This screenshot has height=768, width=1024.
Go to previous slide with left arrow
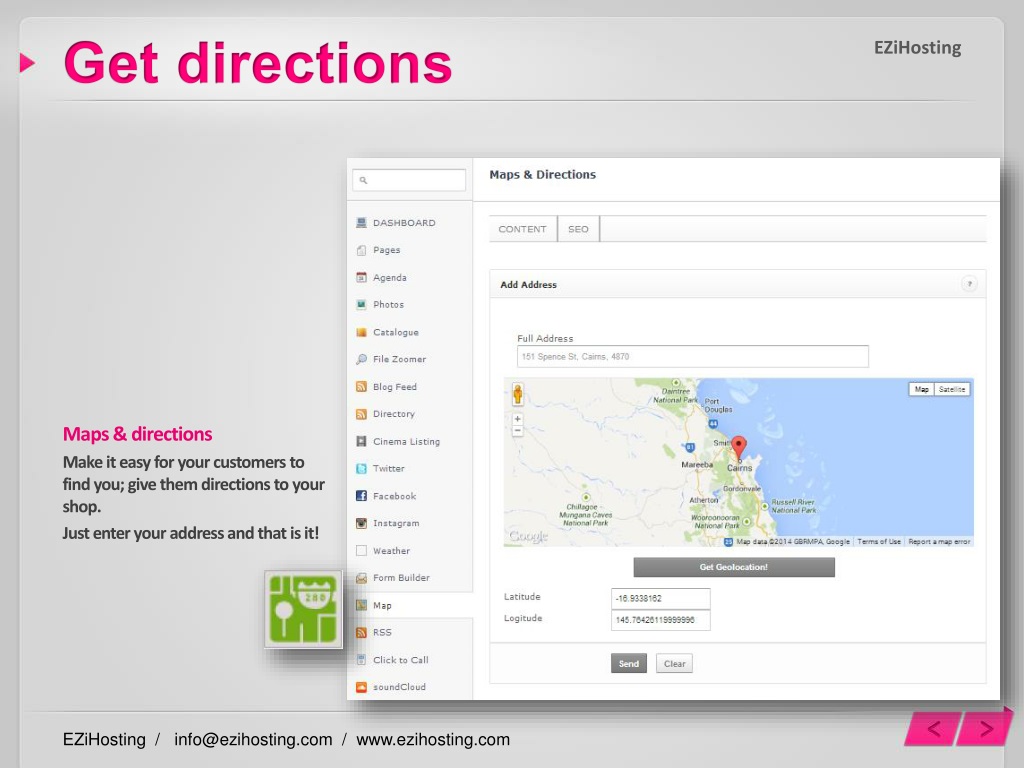coord(934,728)
